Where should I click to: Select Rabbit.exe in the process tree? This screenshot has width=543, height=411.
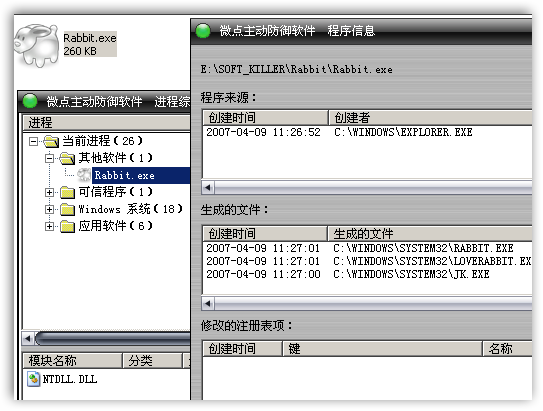click(125, 176)
